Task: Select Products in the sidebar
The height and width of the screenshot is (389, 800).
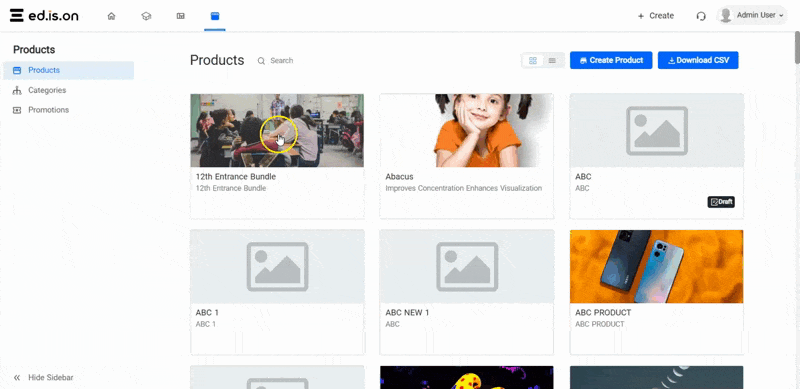Action: (x=68, y=70)
